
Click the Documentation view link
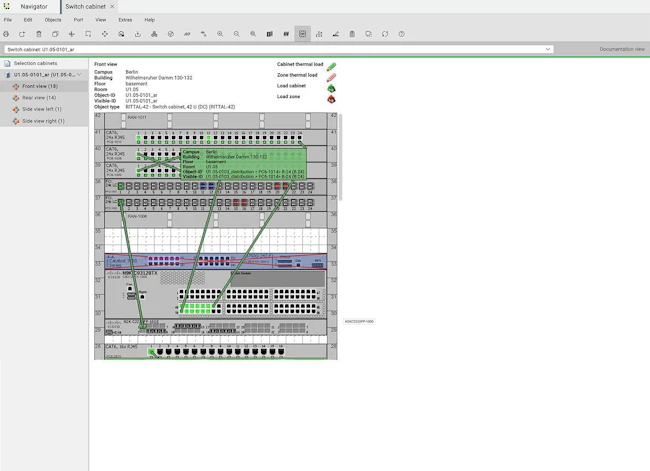(x=622, y=49)
